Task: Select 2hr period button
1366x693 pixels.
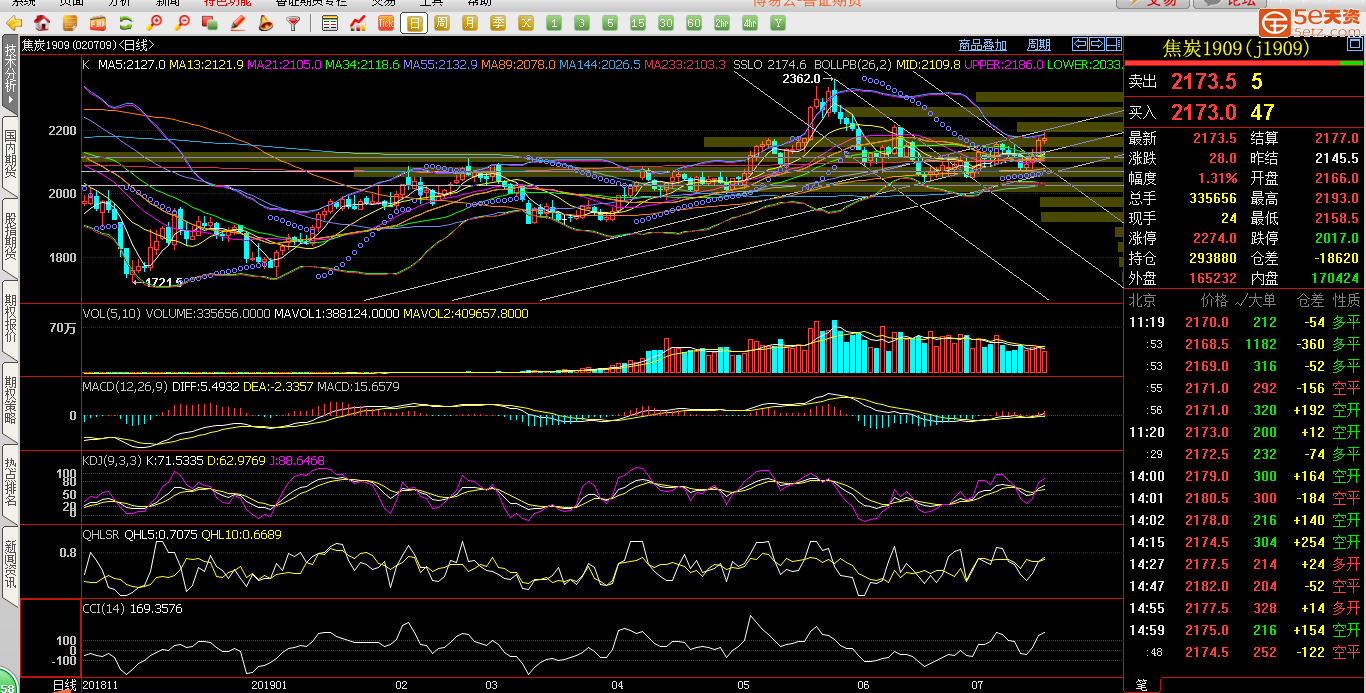Action: (x=721, y=23)
